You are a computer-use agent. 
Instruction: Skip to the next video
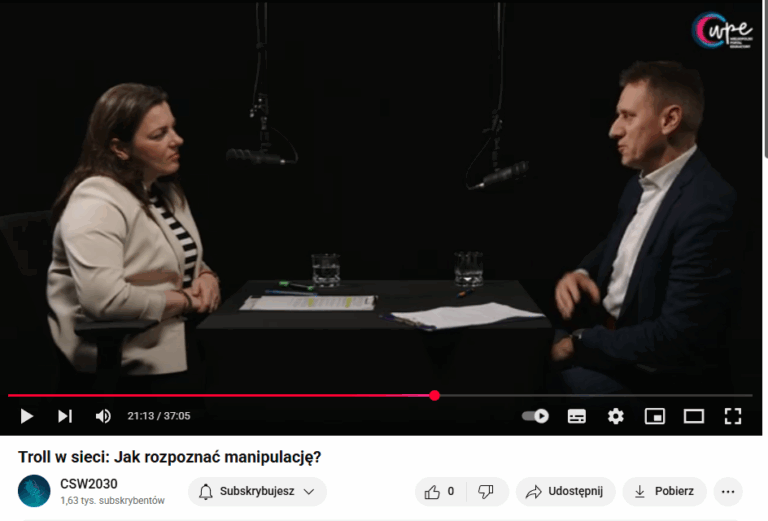65,416
